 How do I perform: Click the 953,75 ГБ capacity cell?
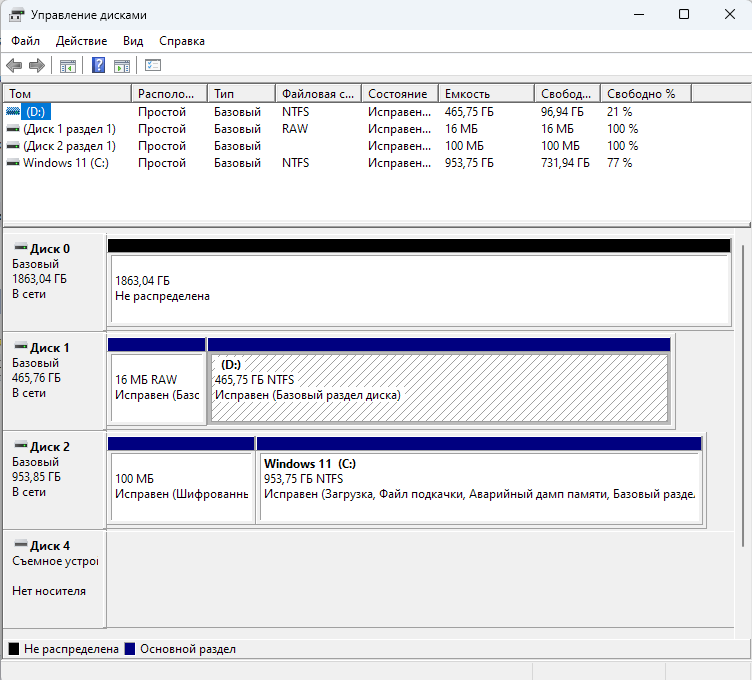click(469, 163)
